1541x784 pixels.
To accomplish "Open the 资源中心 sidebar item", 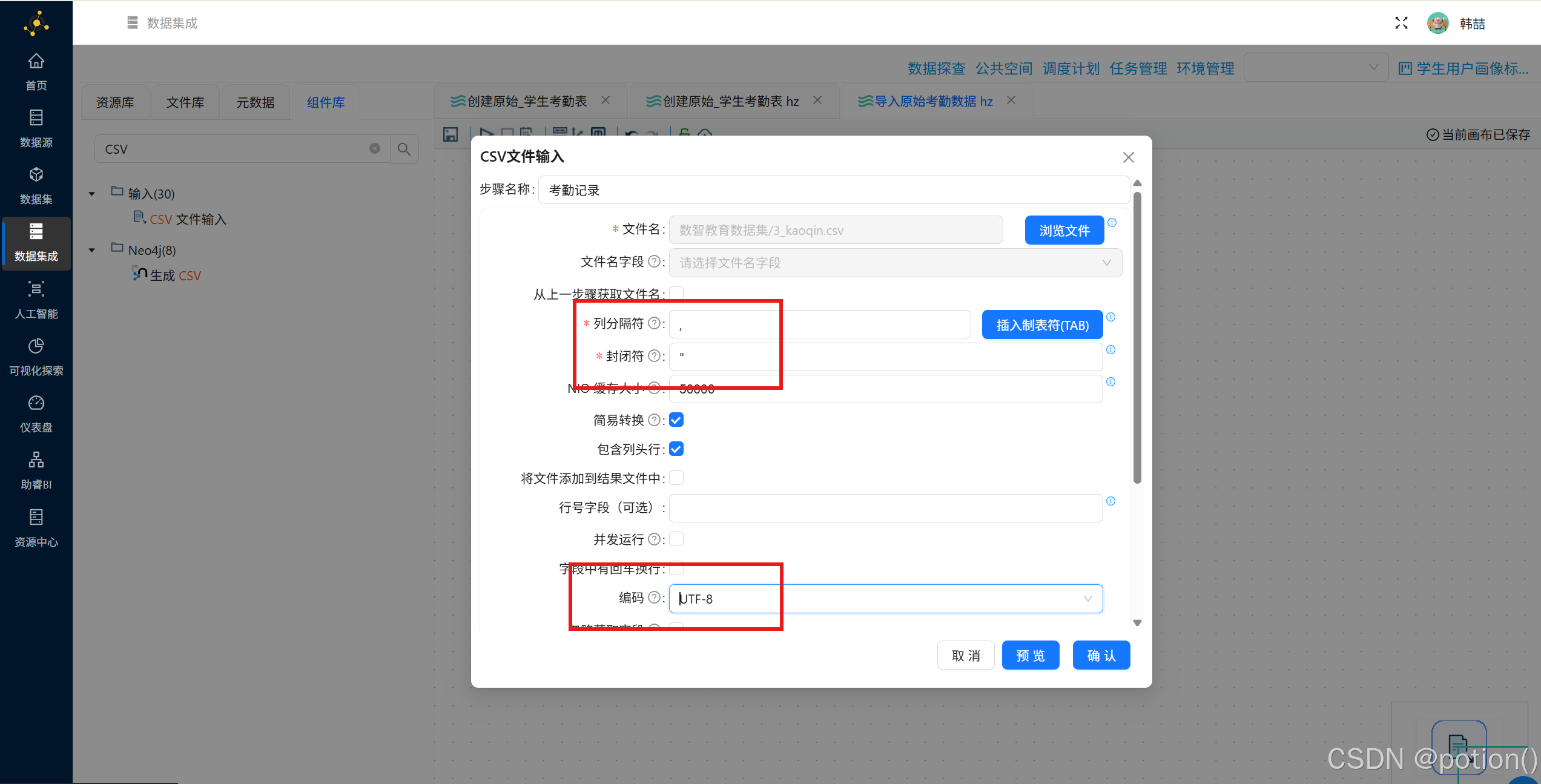I will click(36, 528).
